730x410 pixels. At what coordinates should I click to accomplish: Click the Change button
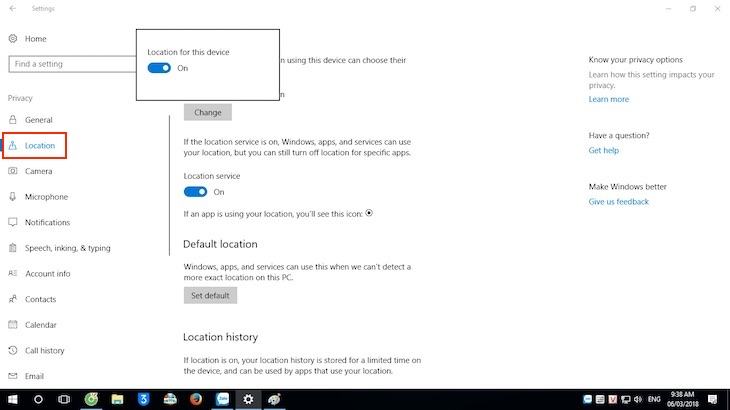point(208,112)
